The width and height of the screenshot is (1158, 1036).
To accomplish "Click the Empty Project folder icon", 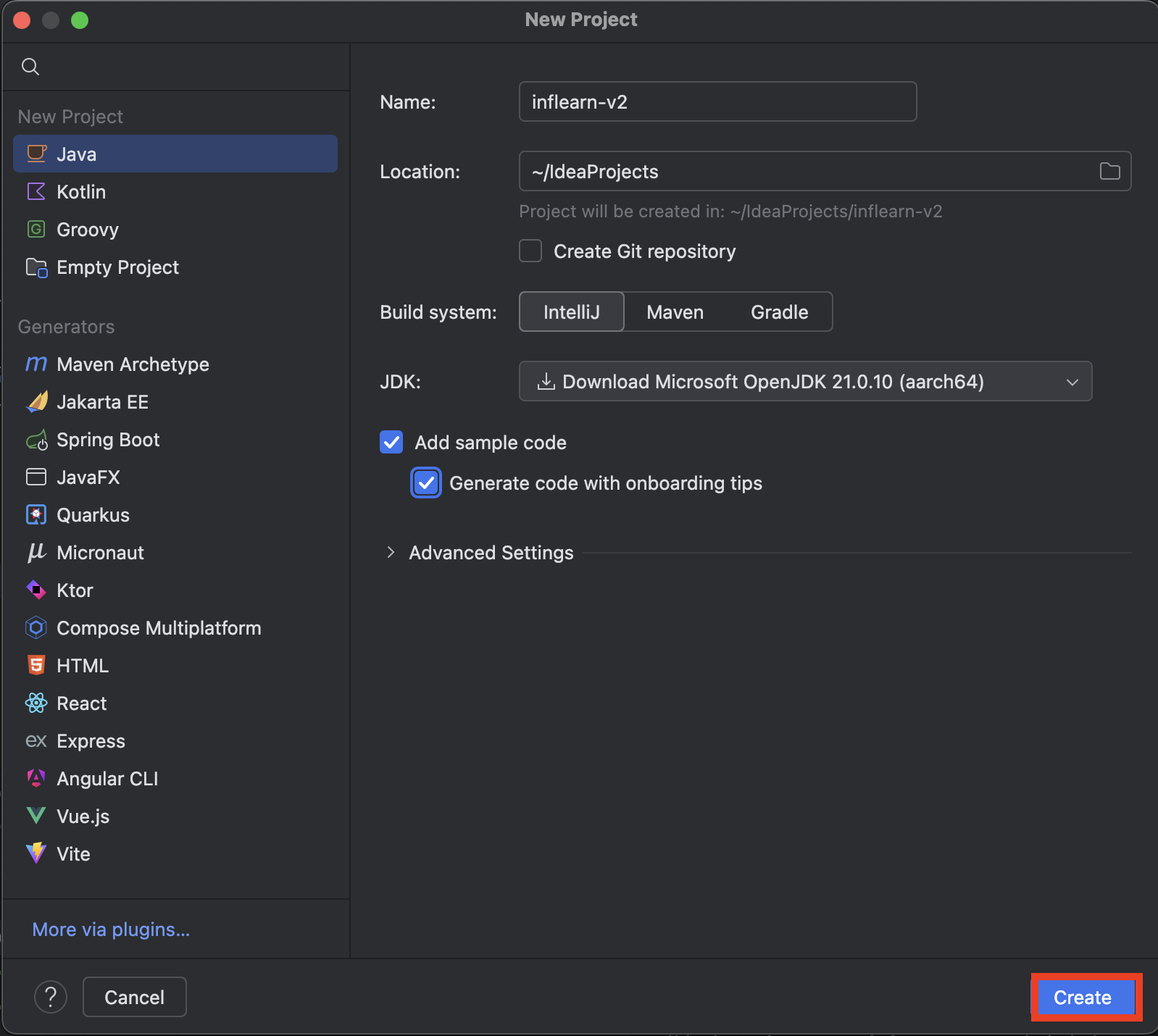I will tap(36, 267).
